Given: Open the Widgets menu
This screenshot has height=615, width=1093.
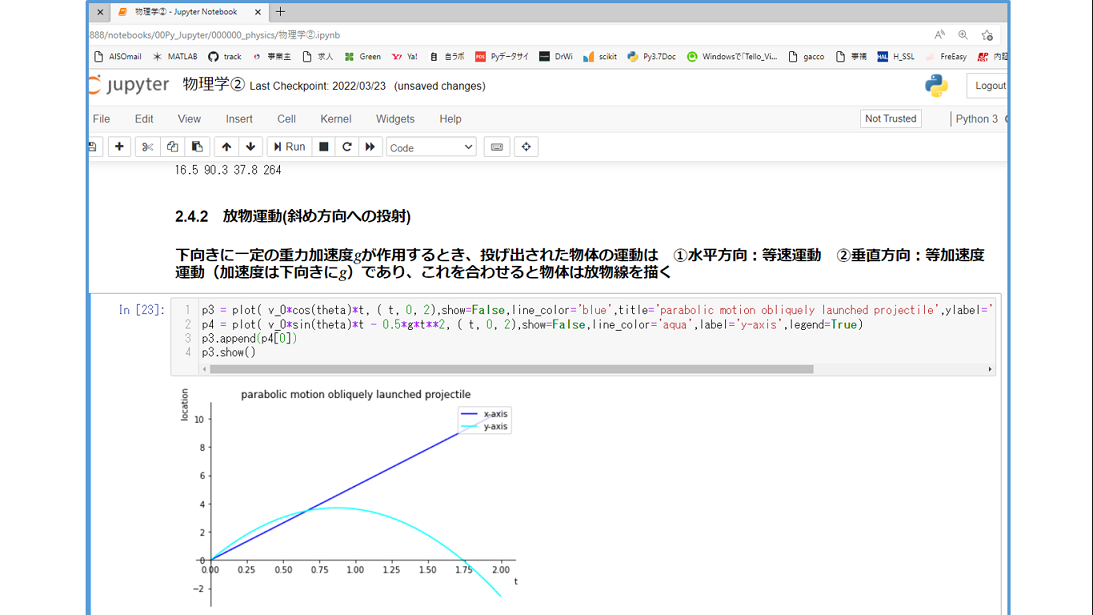Looking at the screenshot, I should [x=395, y=119].
